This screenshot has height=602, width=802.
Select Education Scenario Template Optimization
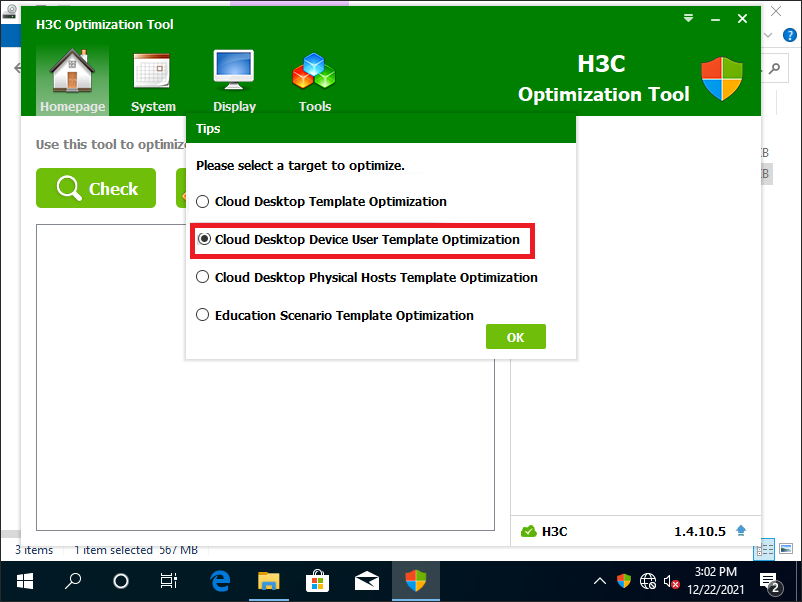pyautogui.click(x=335, y=315)
